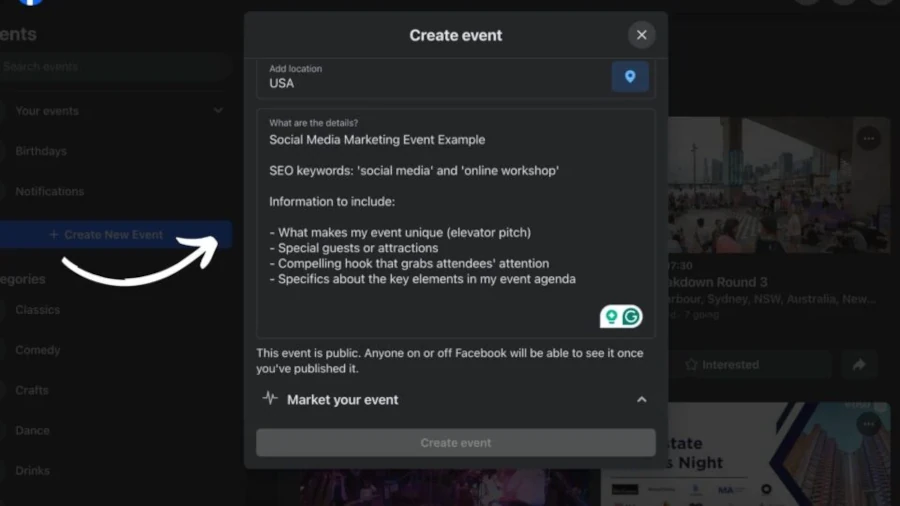This screenshot has width=900, height=506.
Task: Click the location pin icon button
Action: pyautogui.click(x=630, y=76)
